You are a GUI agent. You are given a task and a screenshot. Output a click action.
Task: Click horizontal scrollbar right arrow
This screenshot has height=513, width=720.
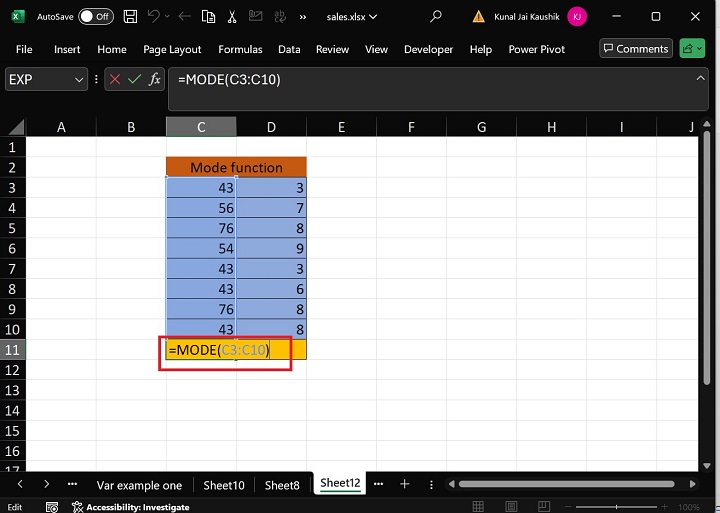click(x=692, y=484)
